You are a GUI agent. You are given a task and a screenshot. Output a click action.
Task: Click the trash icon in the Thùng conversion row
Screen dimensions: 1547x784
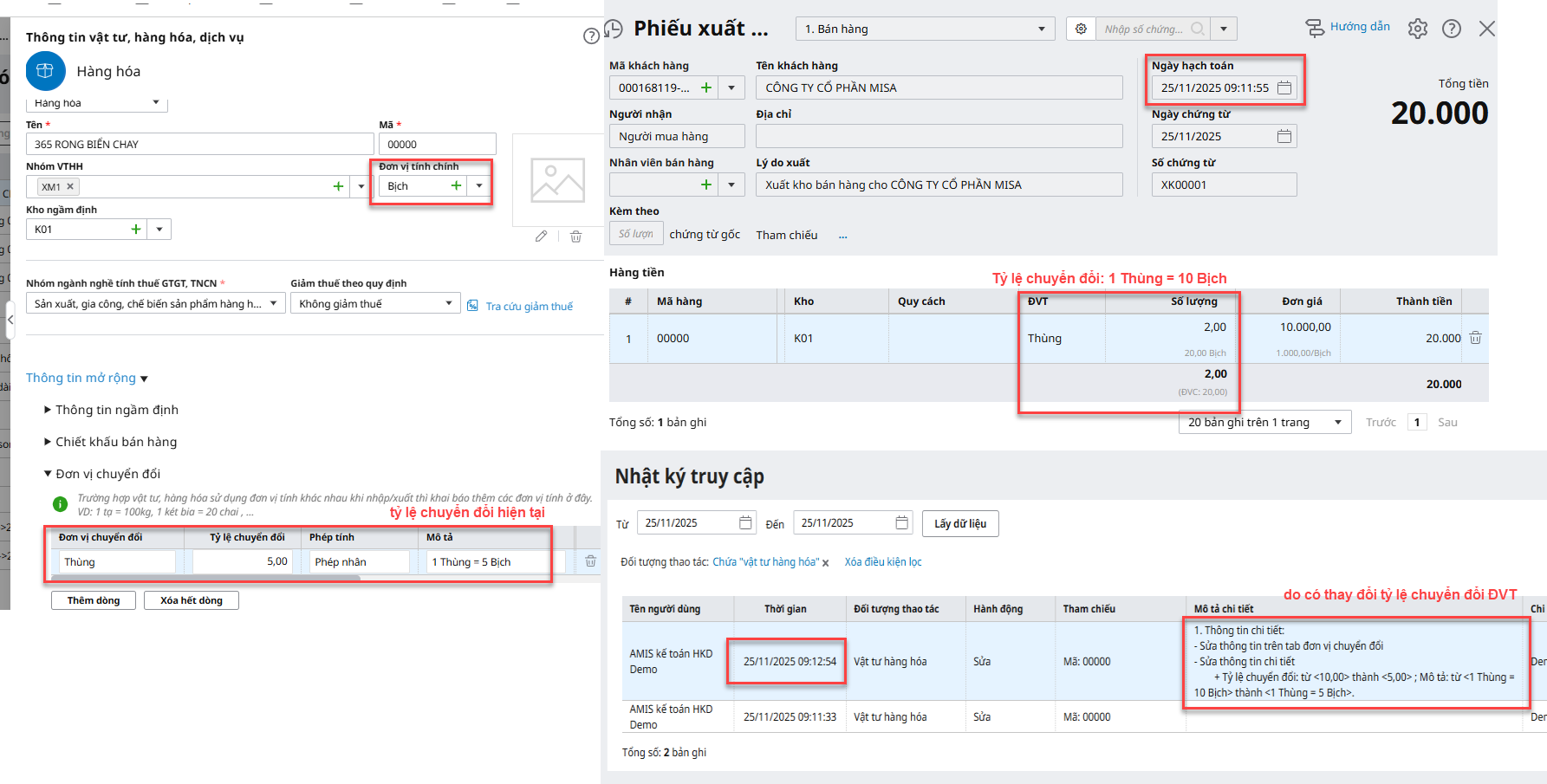coord(590,561)
